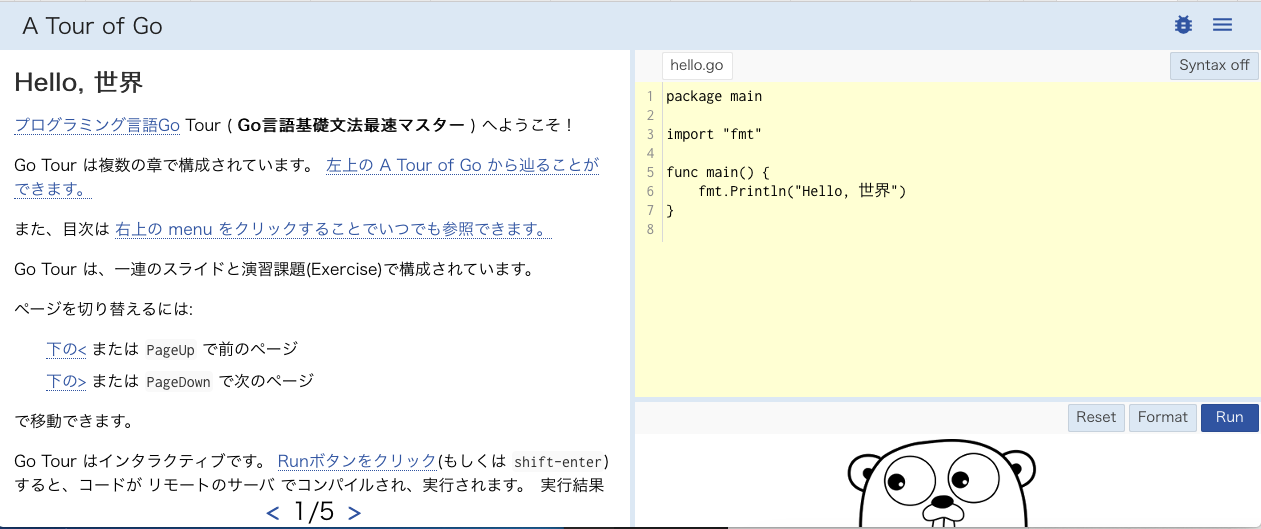Click the page counter 1/5
Viewport: 1261px width, 529px height.
pos(314,513)
